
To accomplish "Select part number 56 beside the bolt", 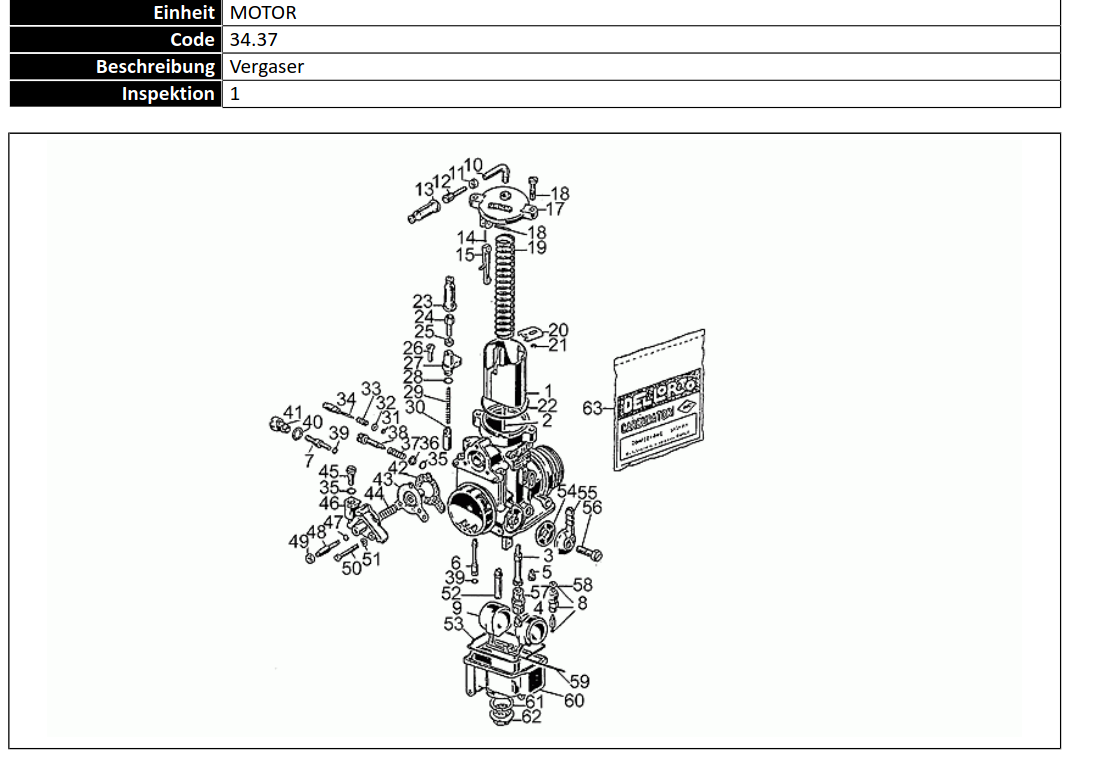I will click(x=592, y=507).
